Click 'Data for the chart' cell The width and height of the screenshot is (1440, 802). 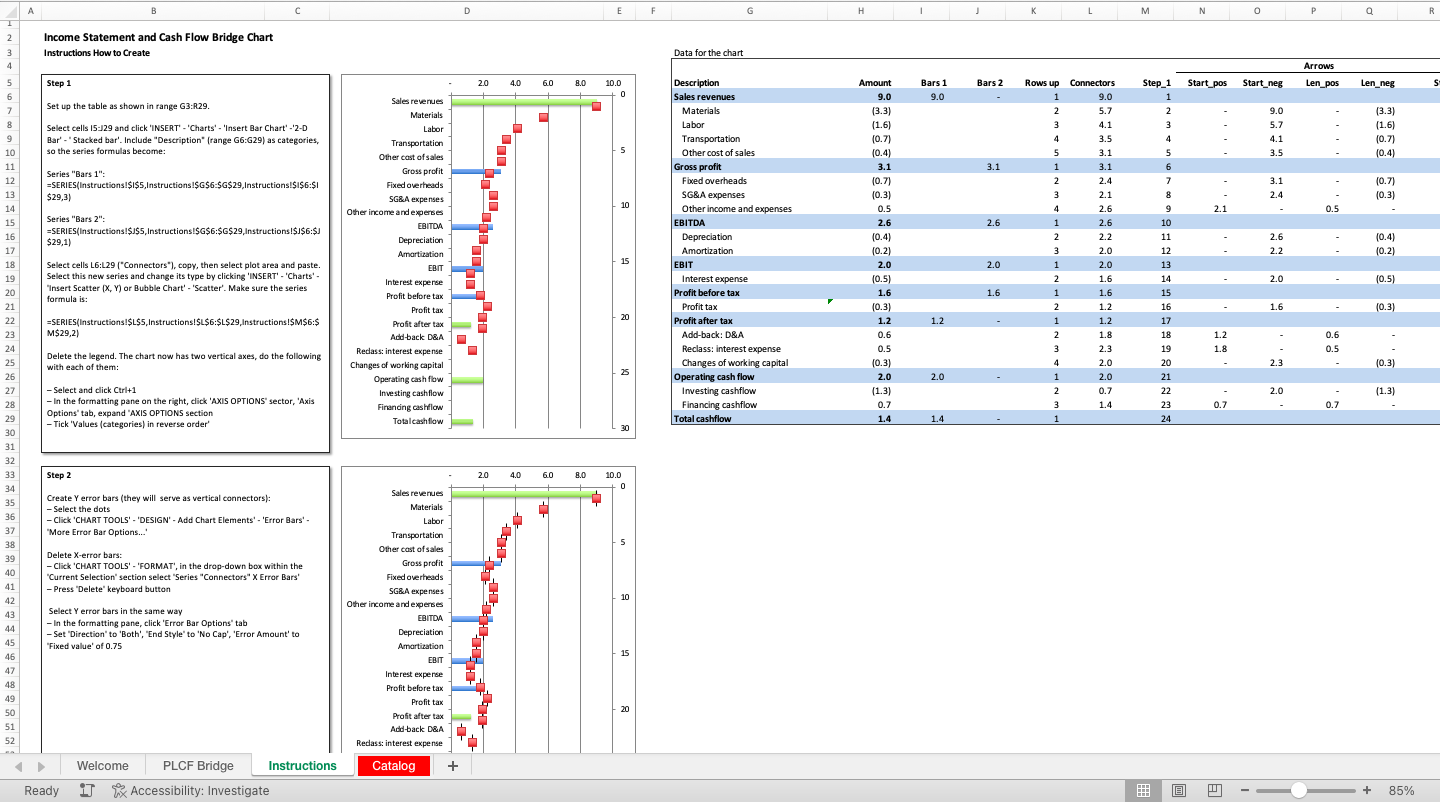(709, 53)
